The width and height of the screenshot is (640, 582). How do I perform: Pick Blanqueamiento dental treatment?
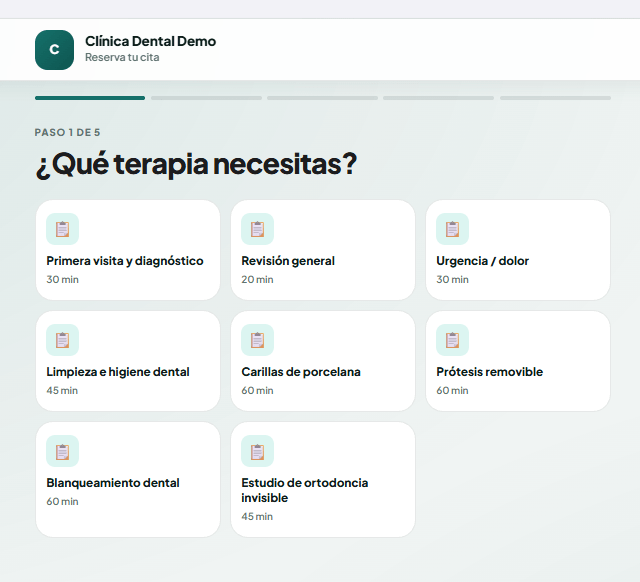point(128,480)
